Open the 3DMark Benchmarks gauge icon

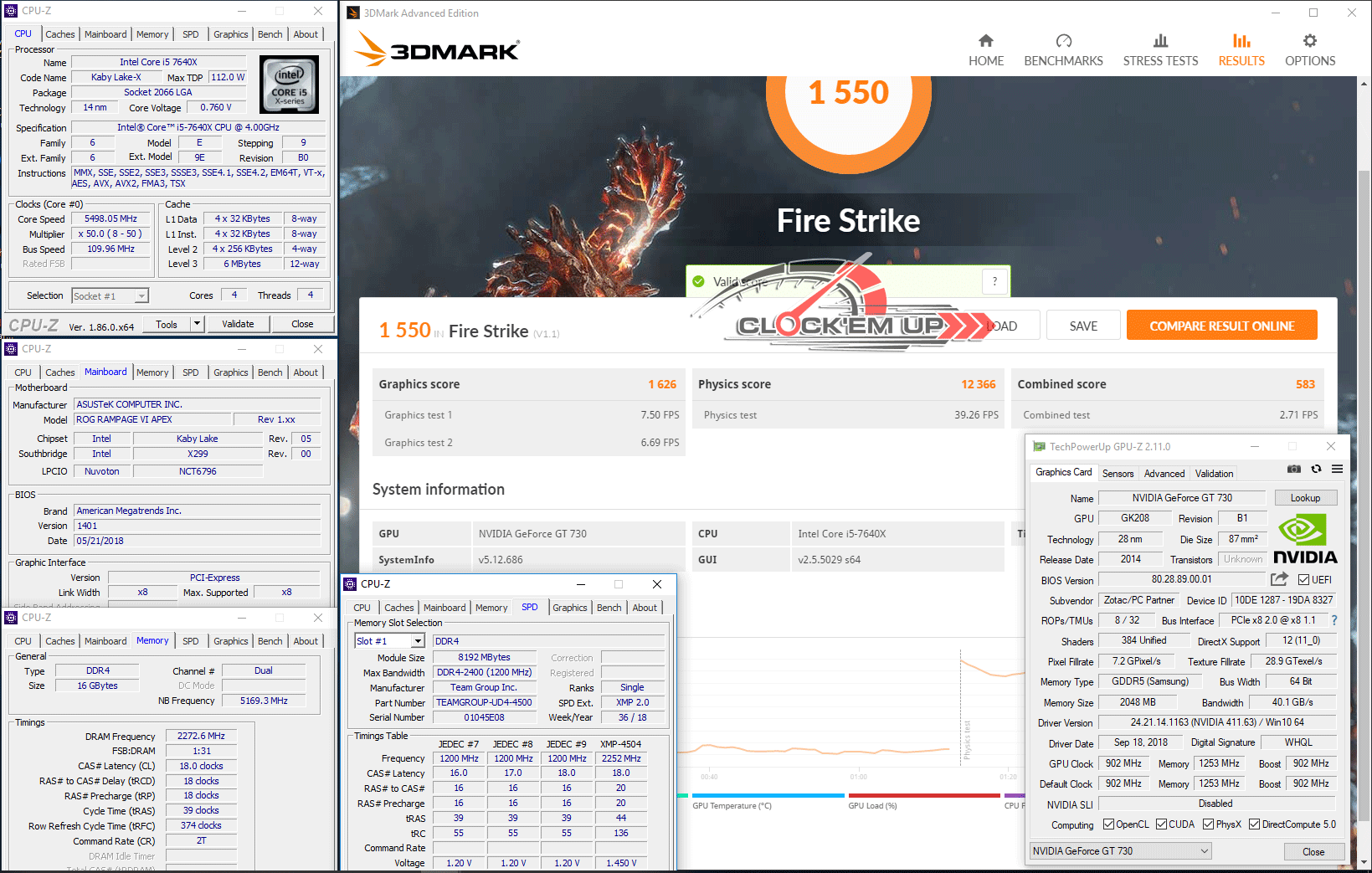[1063, 41]
